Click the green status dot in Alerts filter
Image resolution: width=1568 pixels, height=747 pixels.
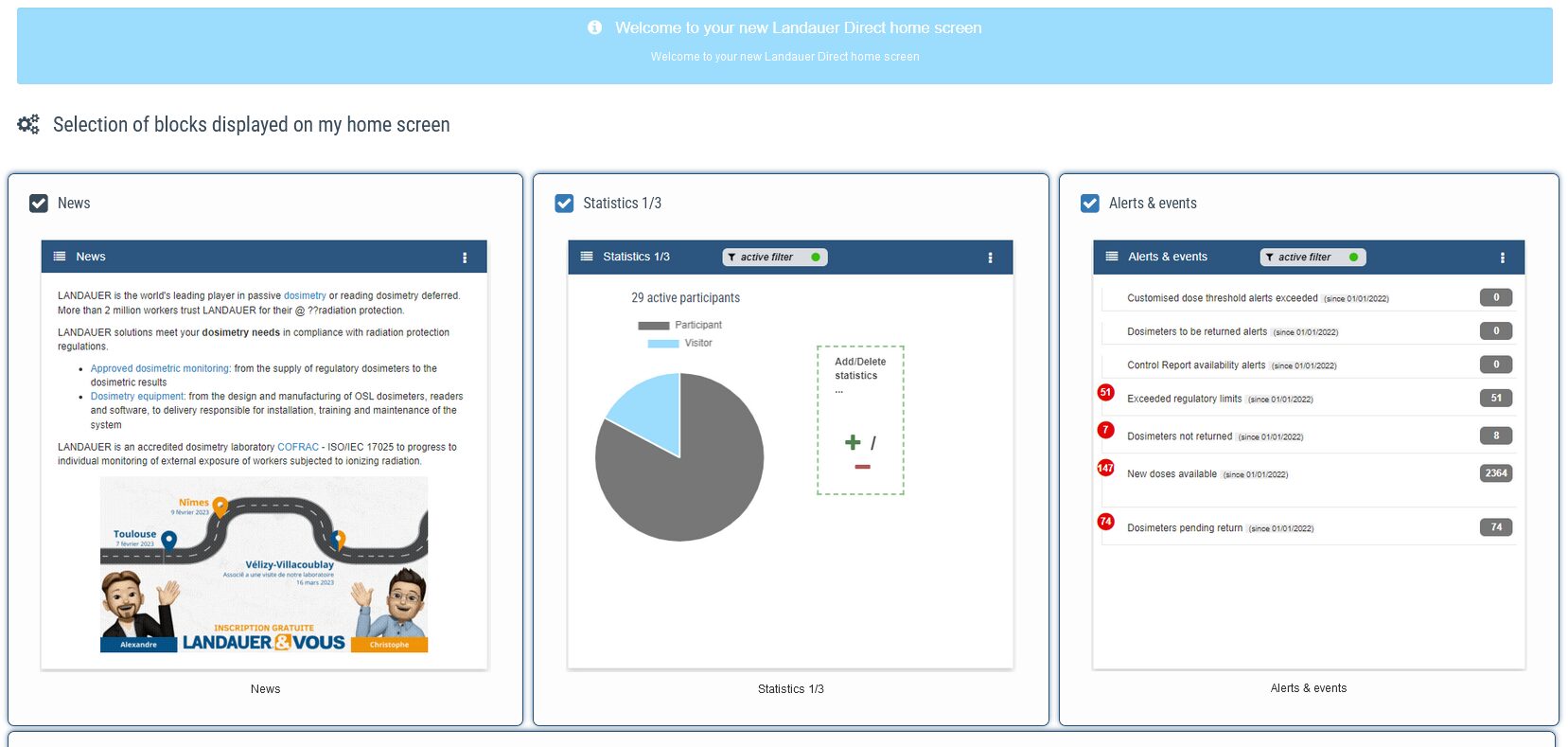[x=1353, y=258]
